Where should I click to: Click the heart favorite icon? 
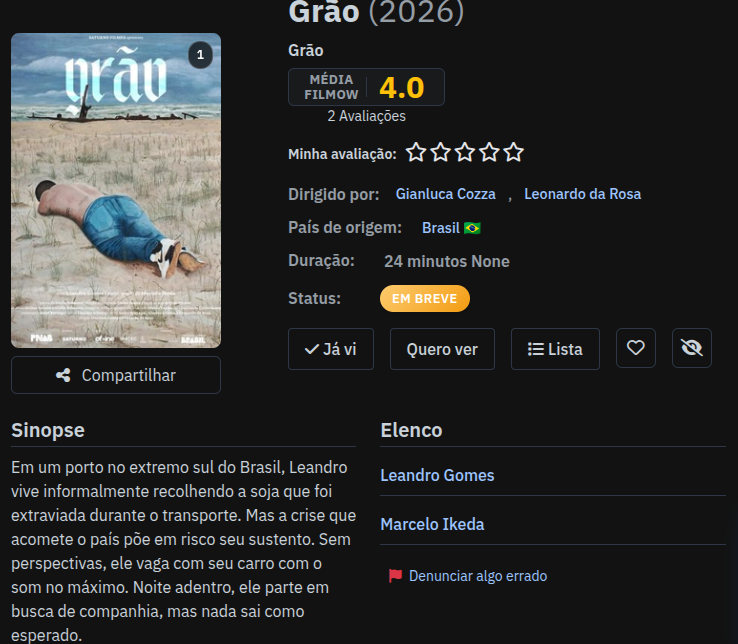coord(635,348)
